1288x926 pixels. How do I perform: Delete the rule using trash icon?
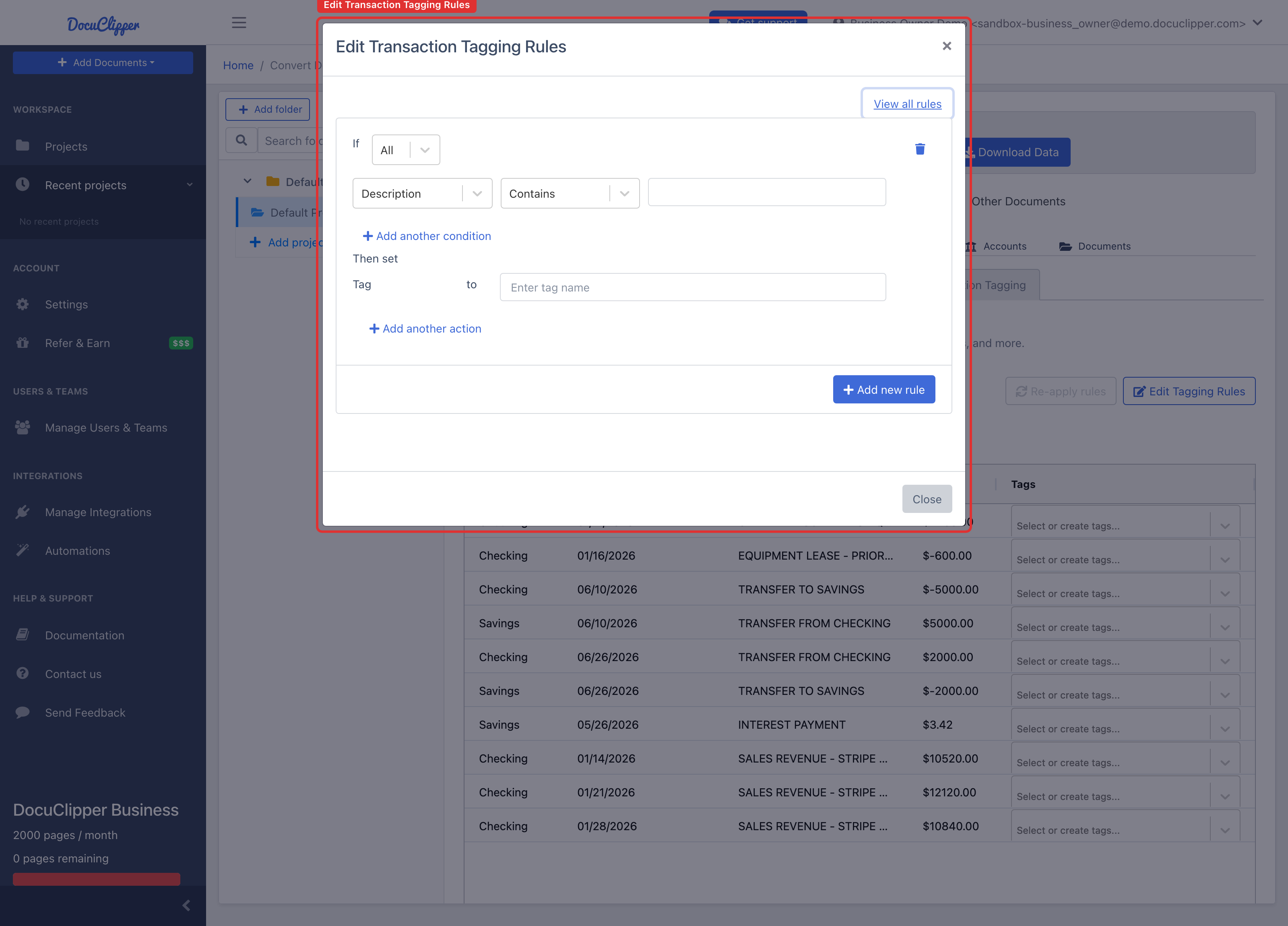(x=920, y=149)
